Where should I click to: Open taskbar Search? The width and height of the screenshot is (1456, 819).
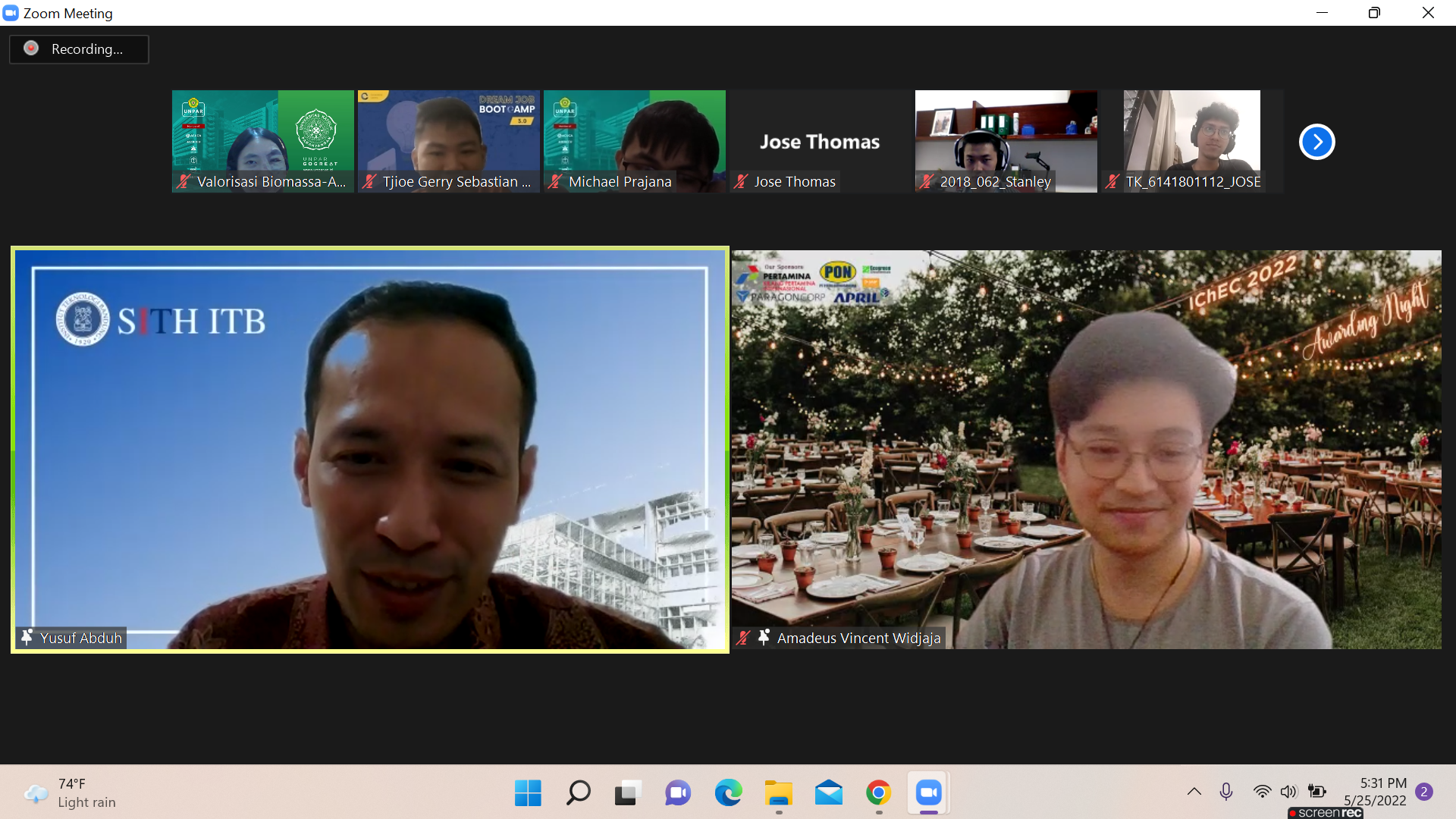[578, 793]
